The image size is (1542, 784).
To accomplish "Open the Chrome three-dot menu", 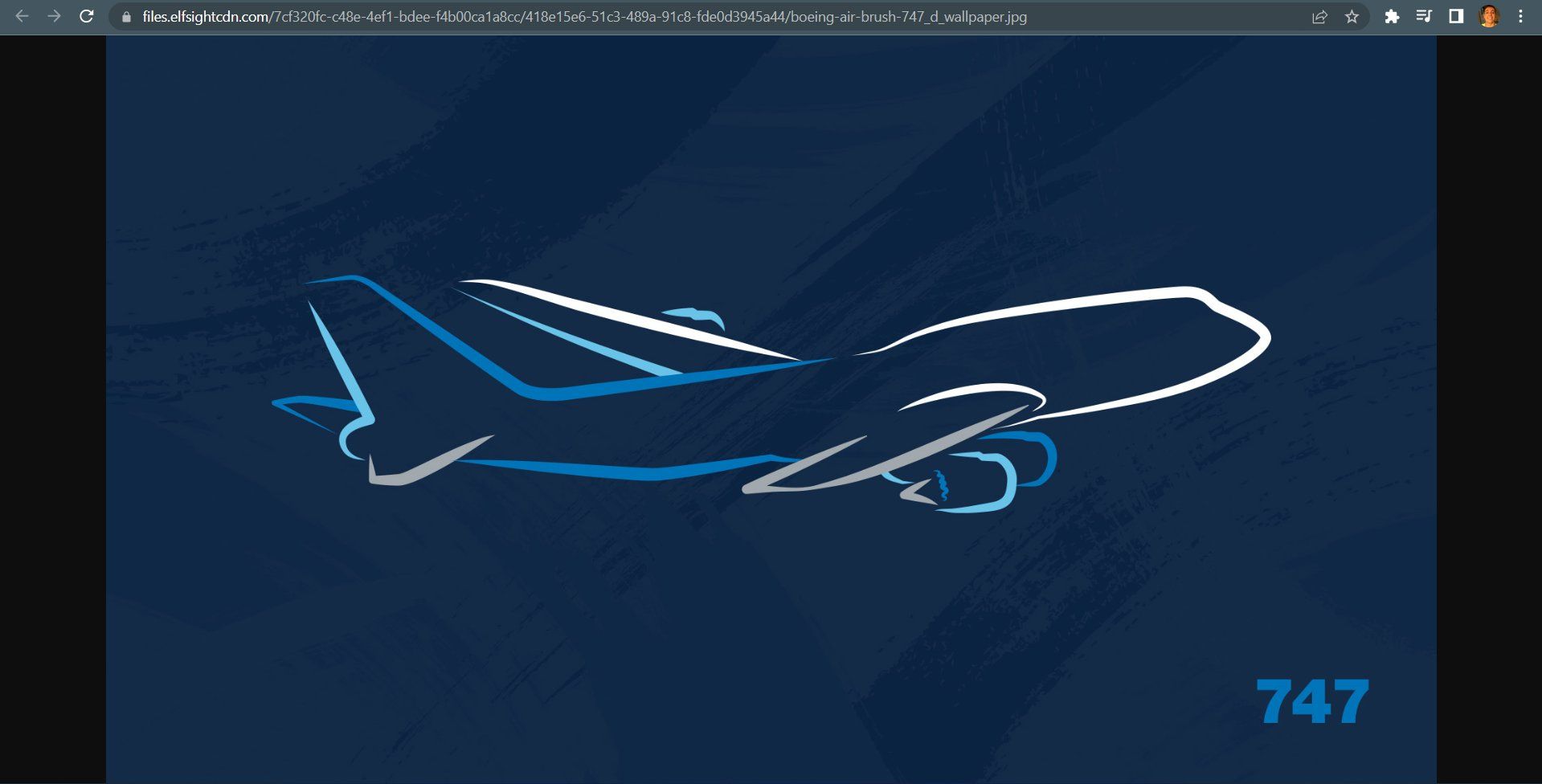I will click(1520, 17).
